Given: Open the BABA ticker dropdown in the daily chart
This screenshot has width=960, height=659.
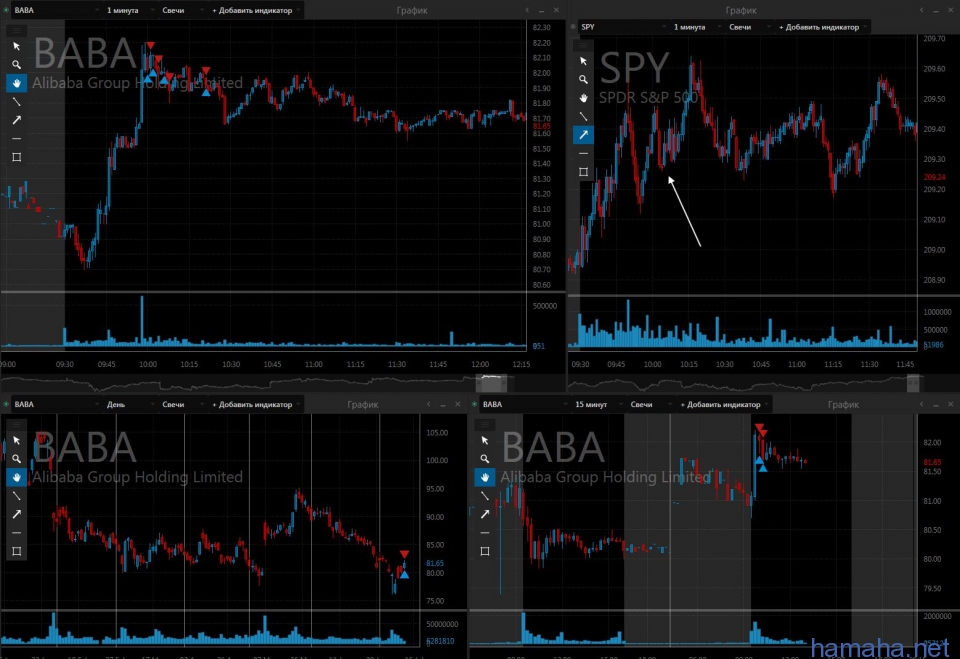Looking at the screenshot, I should [x=56, y=404].
